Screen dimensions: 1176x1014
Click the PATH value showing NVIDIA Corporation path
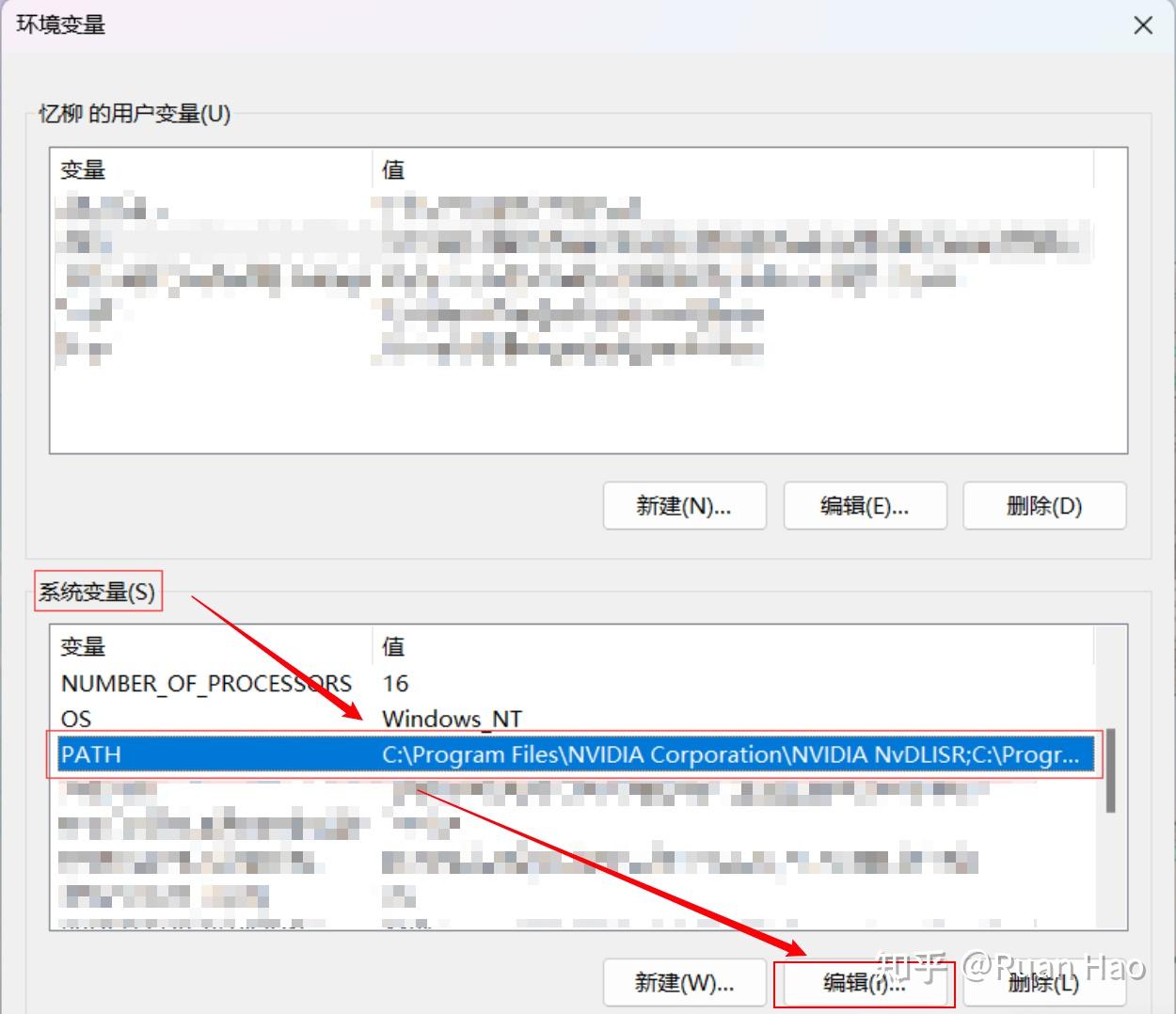pyautogui.click(x=659, y=754)
